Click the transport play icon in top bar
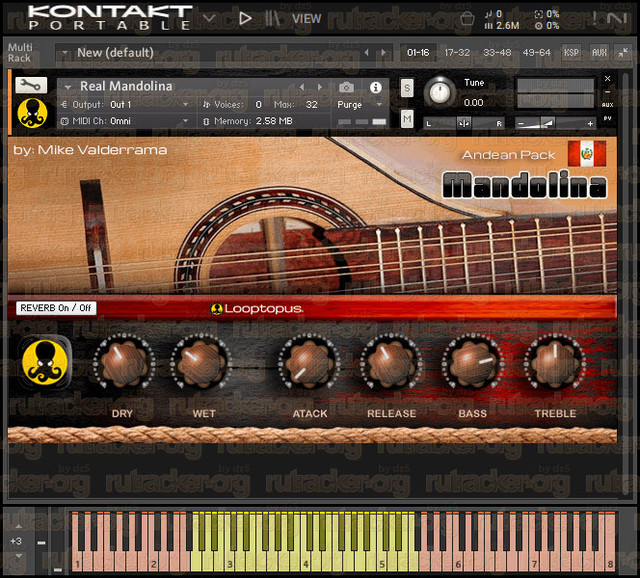The width and height of the screenshot is (640, 578). coord(245,18)
